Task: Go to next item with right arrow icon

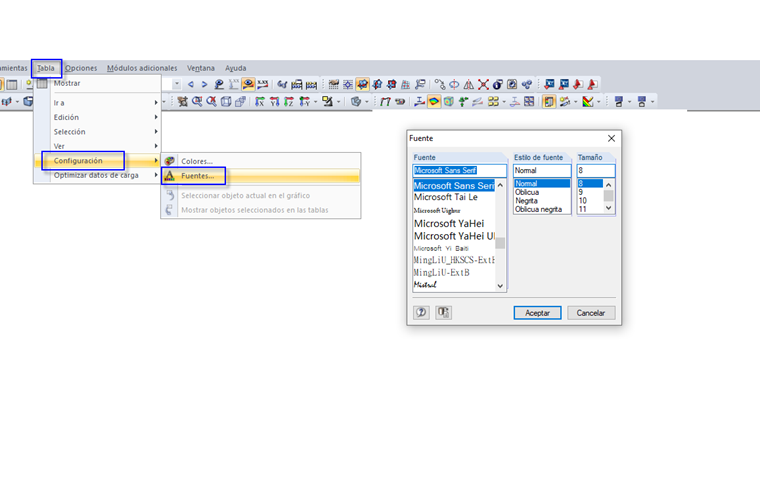Action: point(205,84)
